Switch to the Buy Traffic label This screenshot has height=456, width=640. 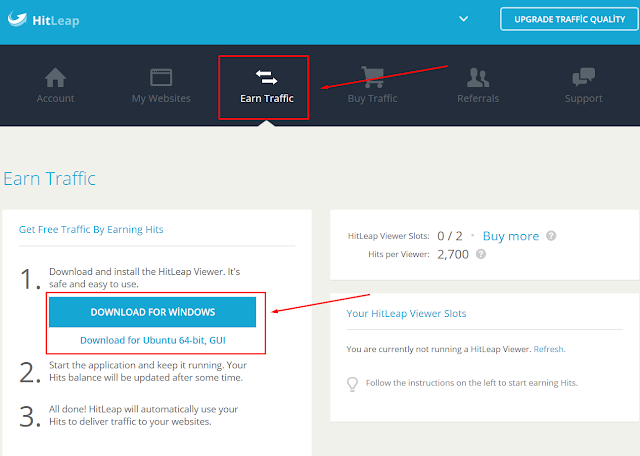[x=372, y=98]
